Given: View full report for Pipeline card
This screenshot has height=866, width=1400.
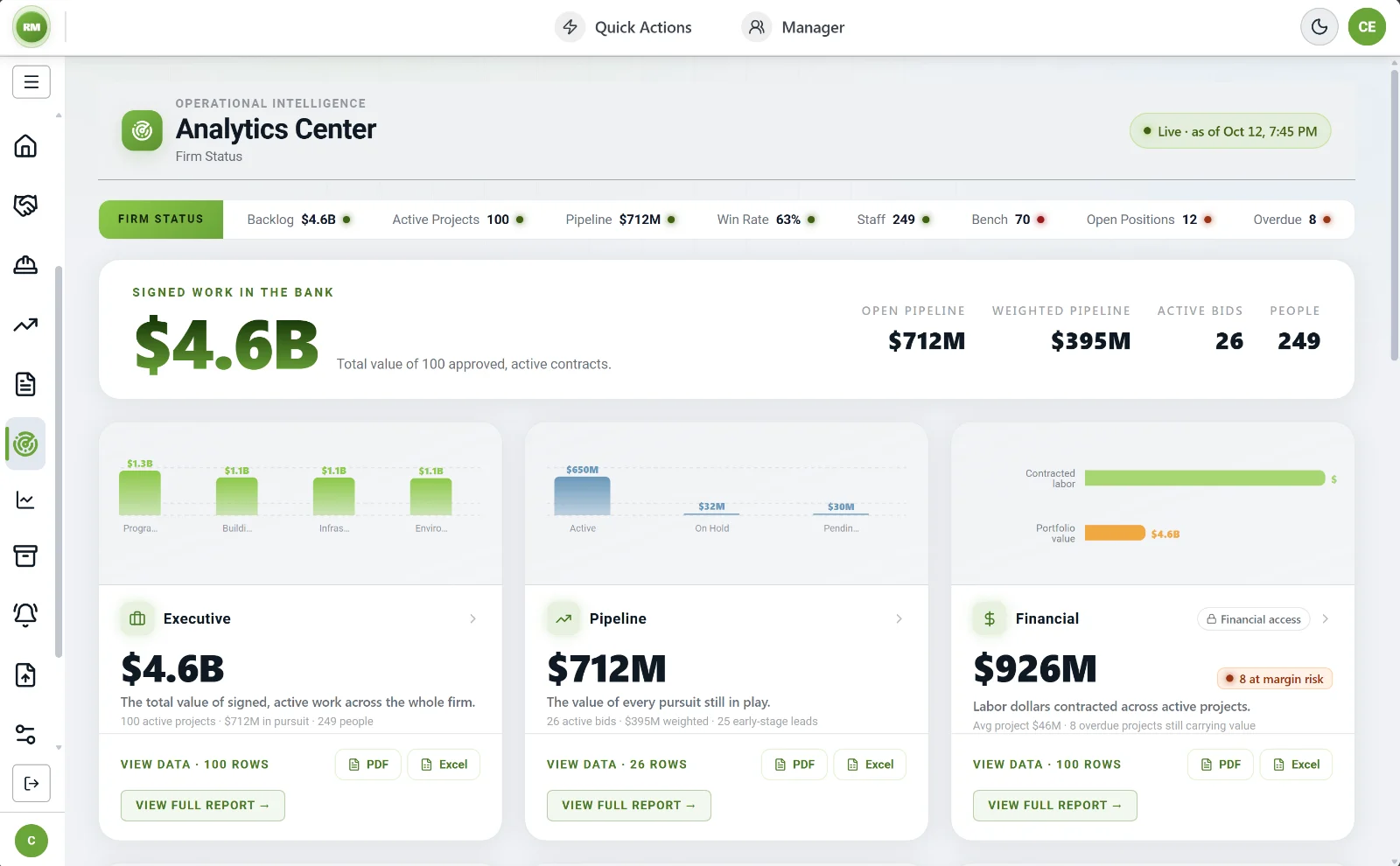Looking at the screenshot, I should click(x=629, y=806).
